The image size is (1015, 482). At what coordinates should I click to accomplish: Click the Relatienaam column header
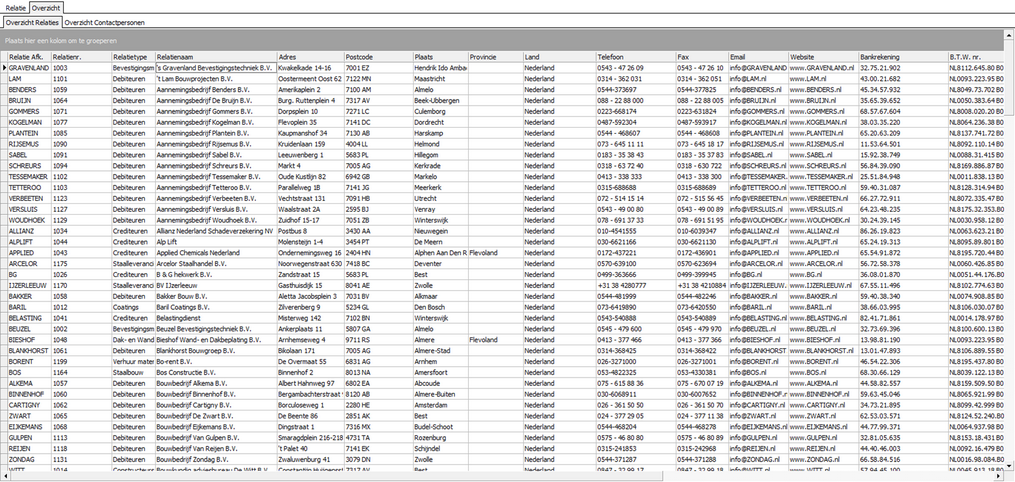click(216, 57)
